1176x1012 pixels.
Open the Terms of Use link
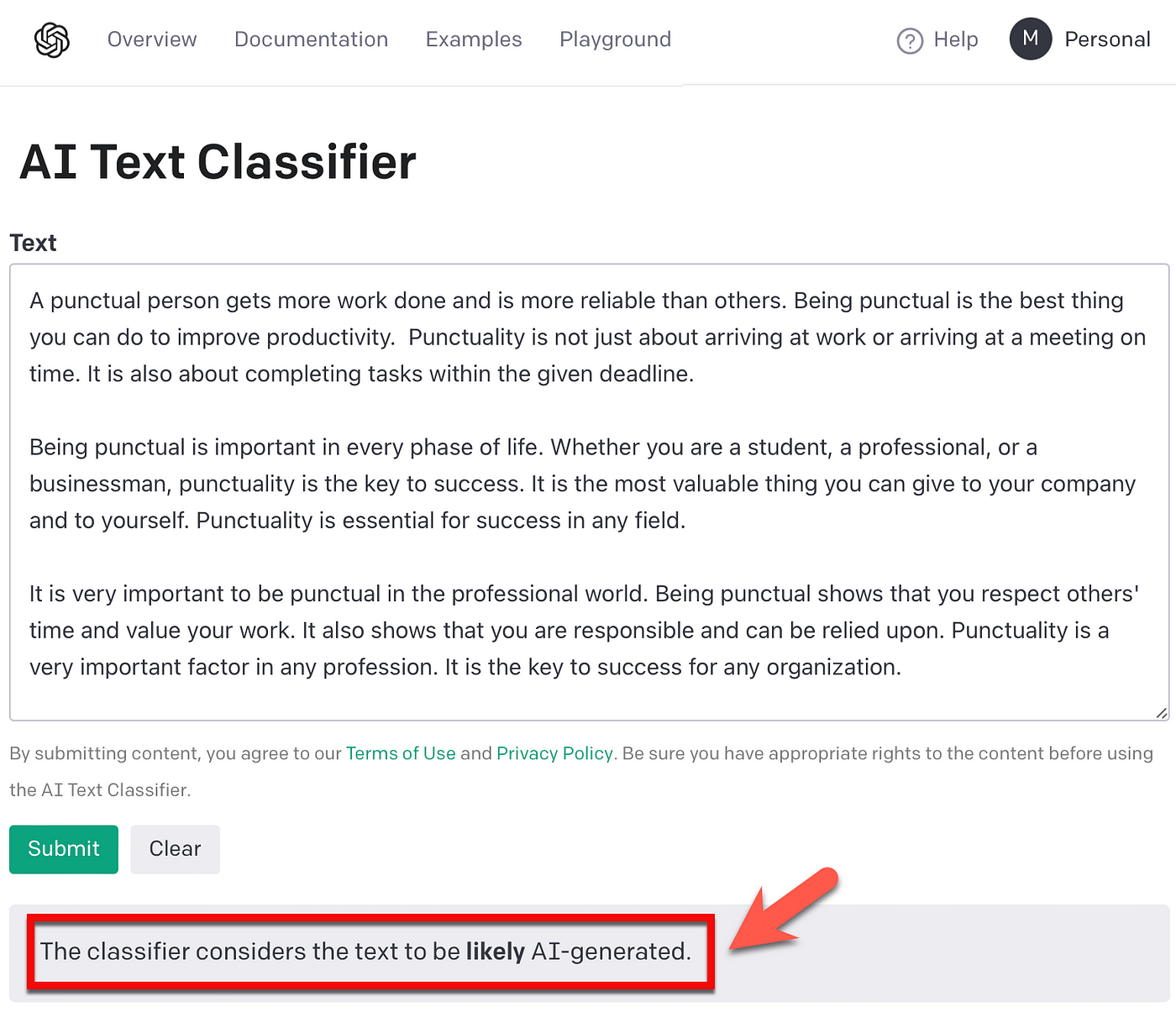[401, 753]
